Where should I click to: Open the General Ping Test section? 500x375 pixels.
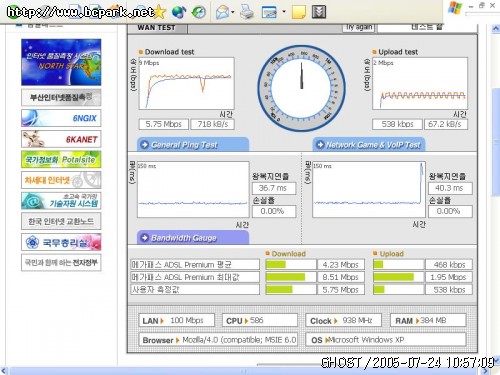(193, 145)
